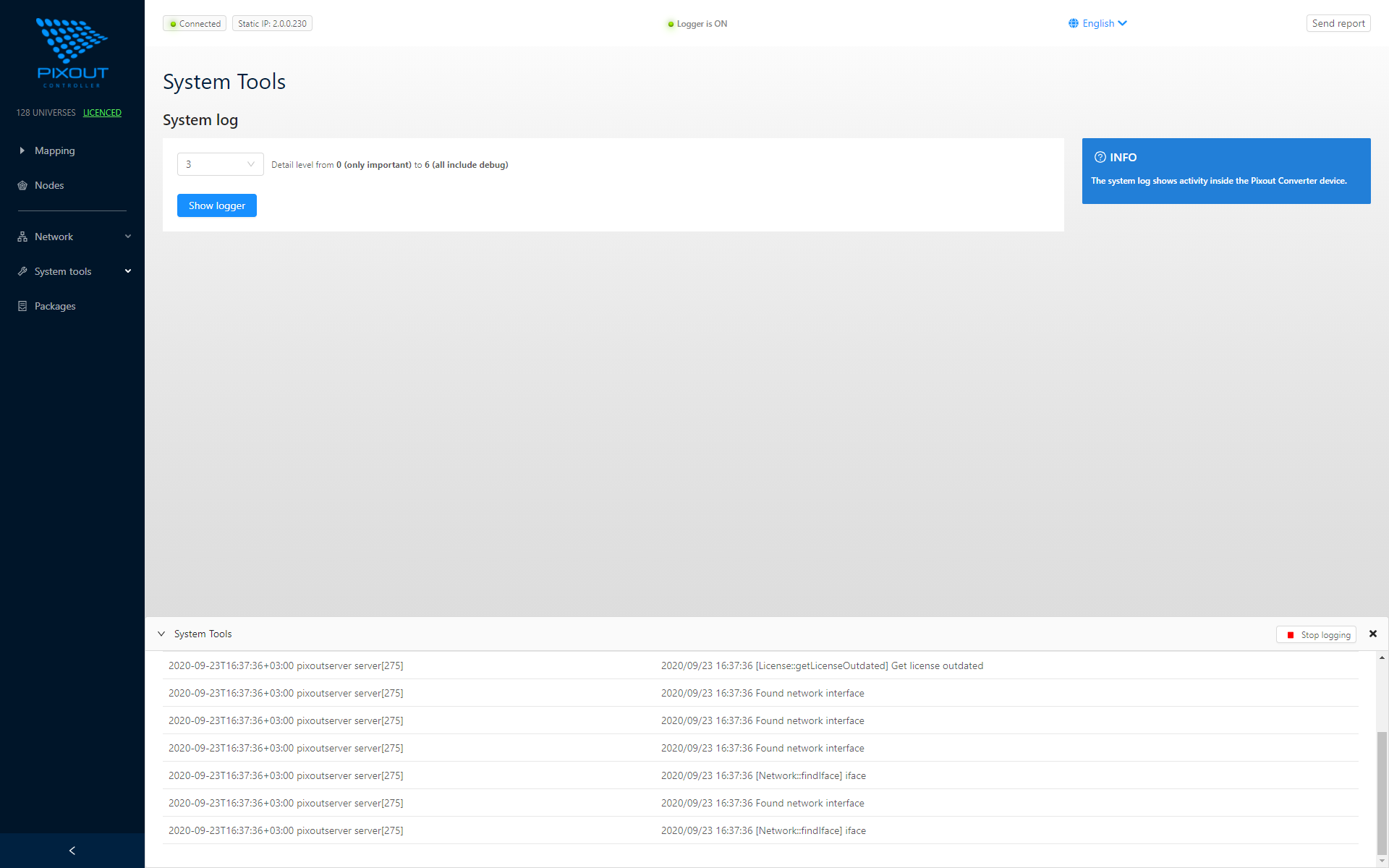Click the globe icon near English

[x=1074, y=23]
